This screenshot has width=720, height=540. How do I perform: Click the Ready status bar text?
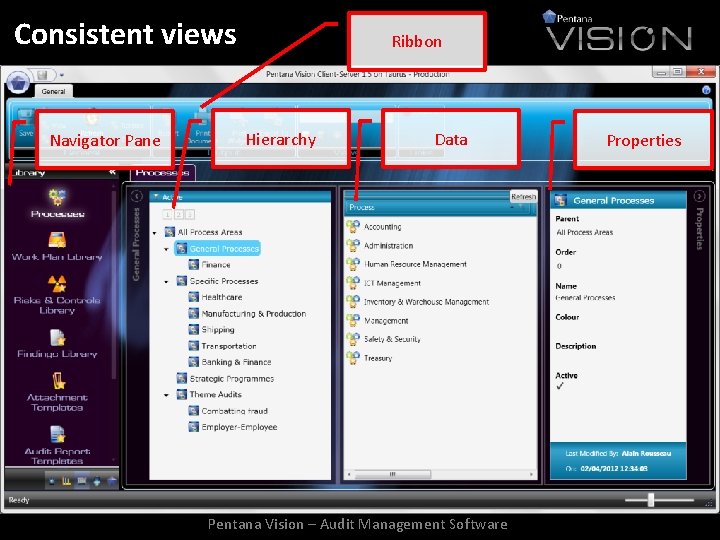point(19,500)
